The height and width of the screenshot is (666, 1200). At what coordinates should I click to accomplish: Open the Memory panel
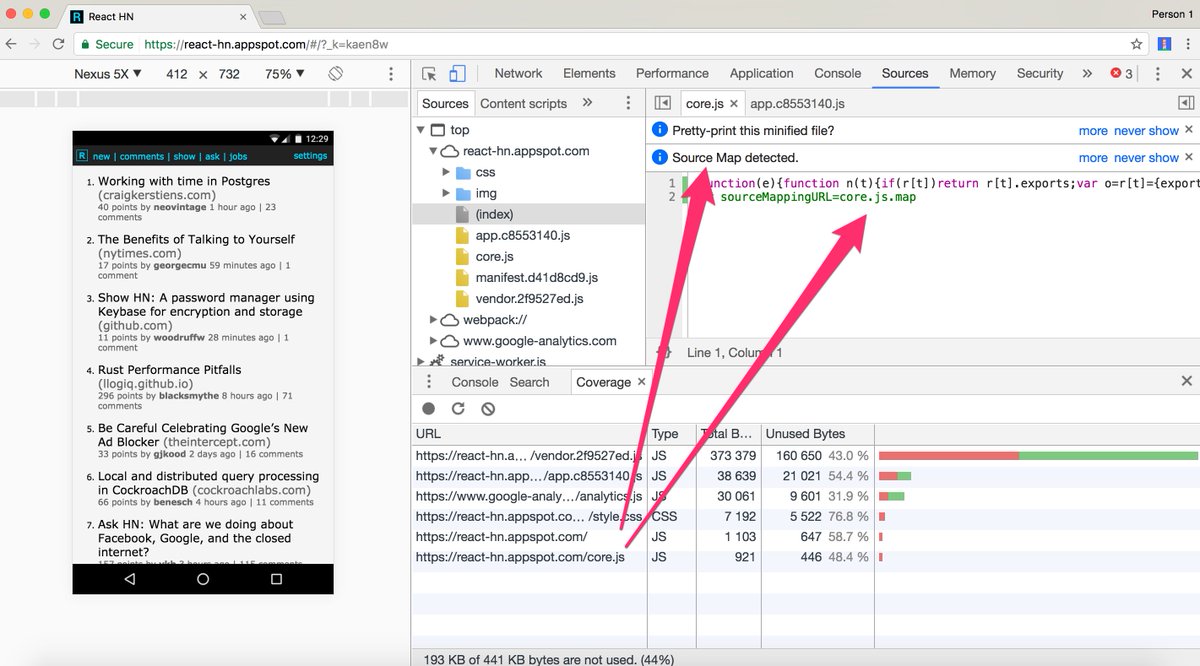[x=973, y=74]
